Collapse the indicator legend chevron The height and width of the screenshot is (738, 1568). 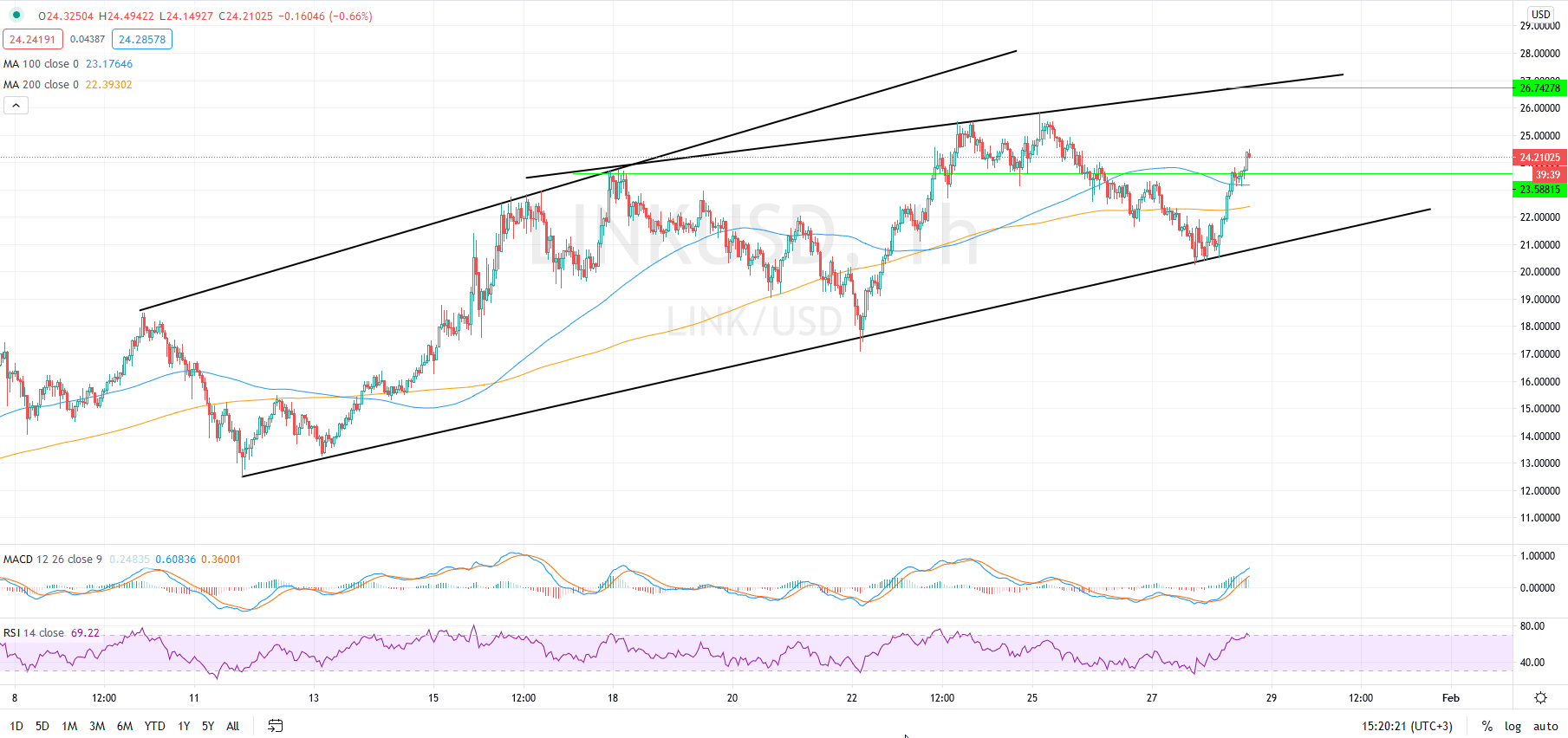point(16,106)
